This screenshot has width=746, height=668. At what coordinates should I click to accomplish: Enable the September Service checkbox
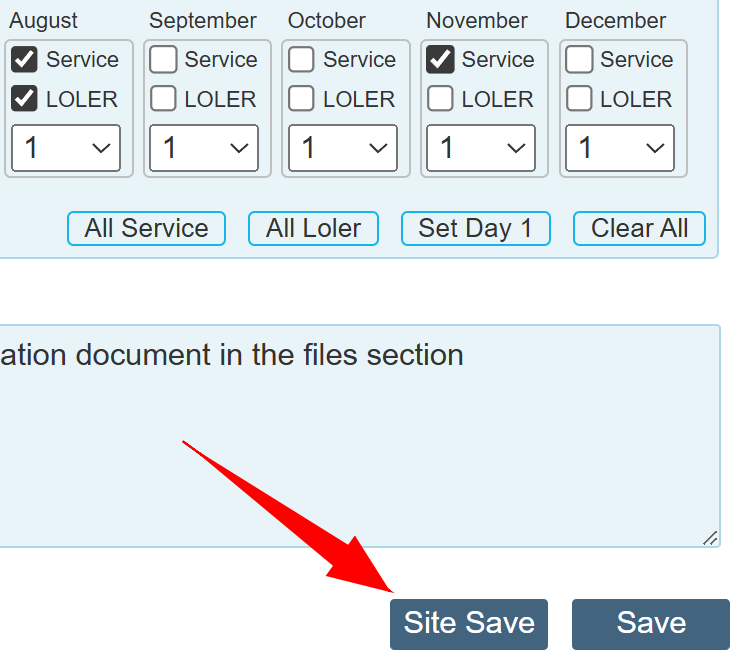pyautogui.click(x=163, y=60)
